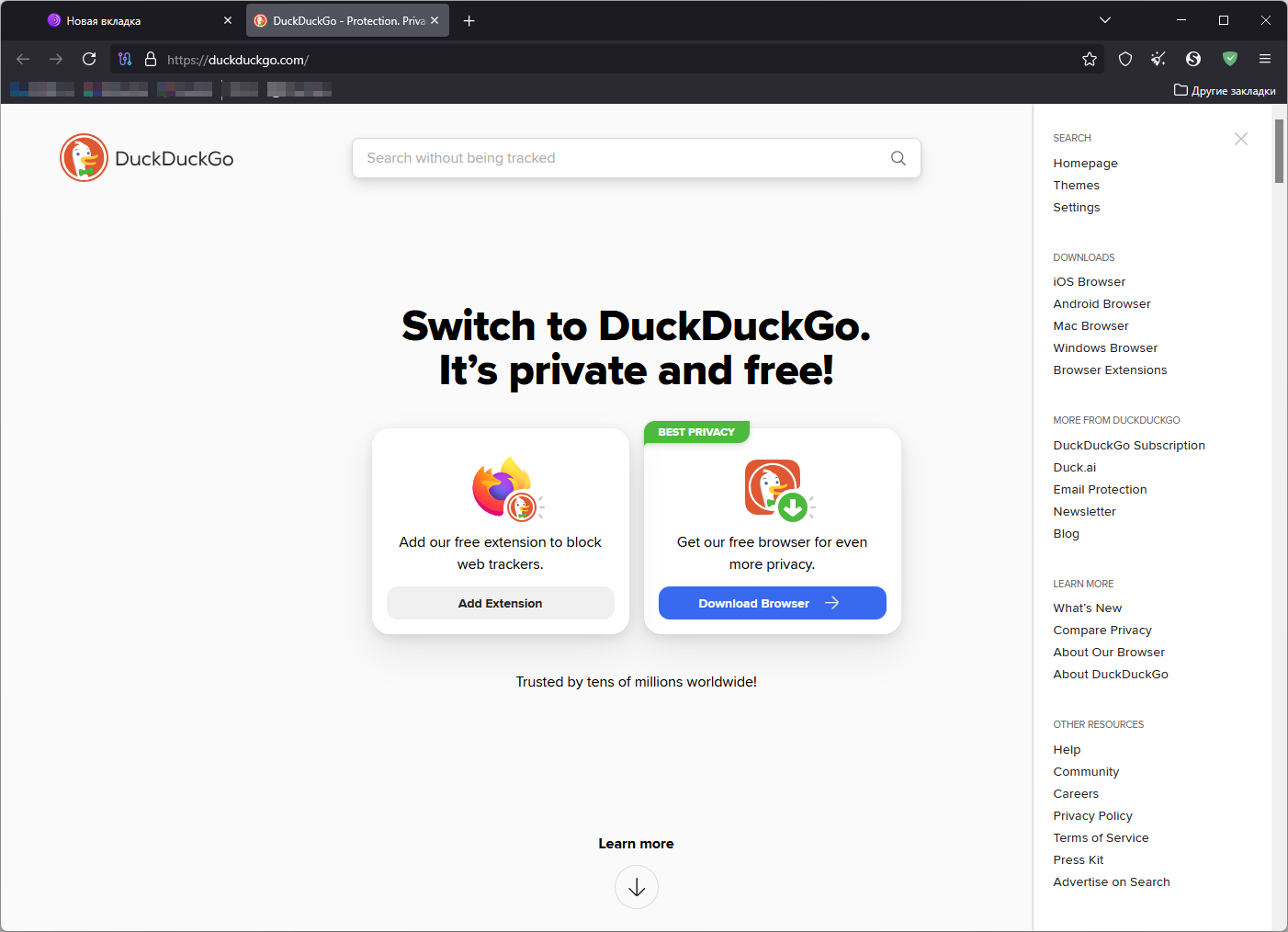Select iOS Browser download link
Image resolution: width=1288 pixels, height=932 pixels.
coord(1089,281)
